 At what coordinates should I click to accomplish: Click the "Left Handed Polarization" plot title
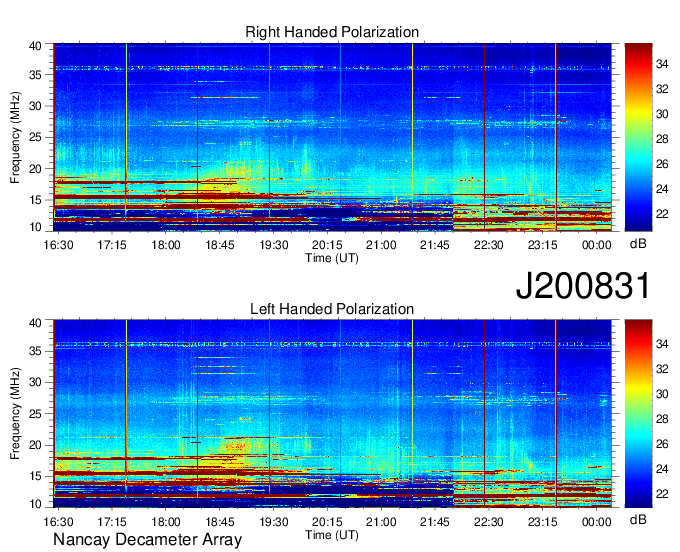pyautogui.click(x=332, y=309)
